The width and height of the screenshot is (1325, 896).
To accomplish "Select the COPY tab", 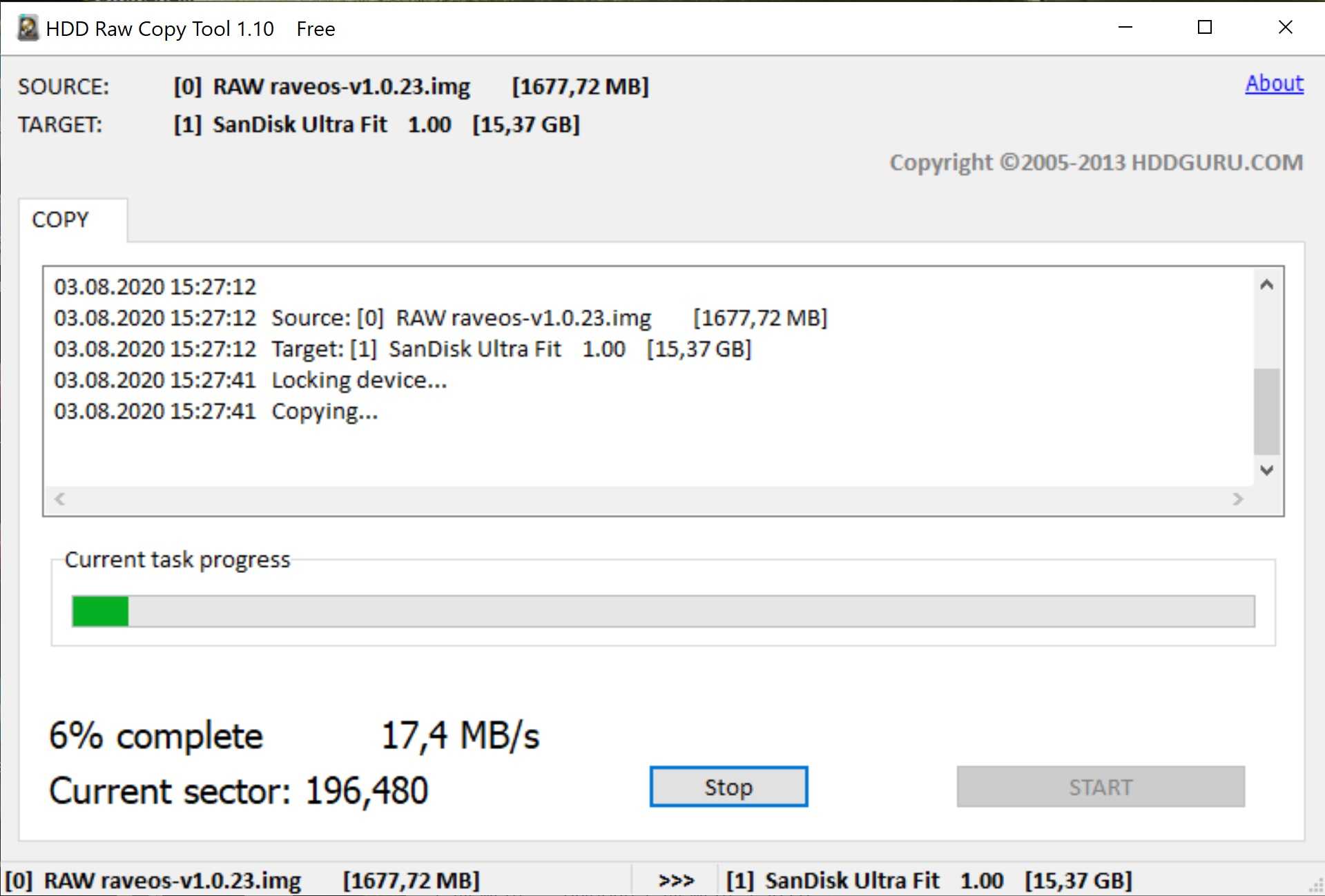I will coord(61,220).
